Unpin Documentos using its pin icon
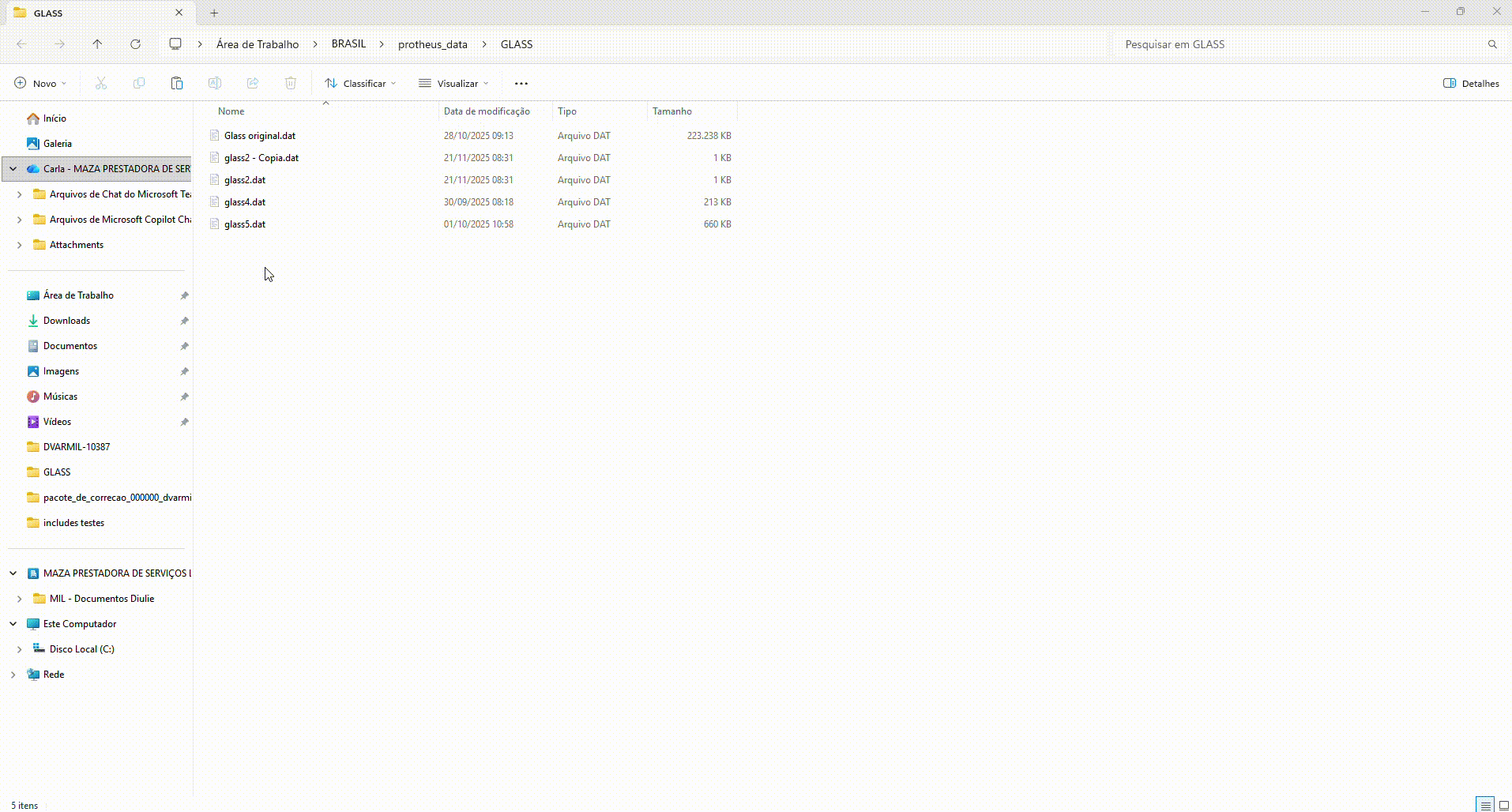1512x812 pixels. pos(184,346)
